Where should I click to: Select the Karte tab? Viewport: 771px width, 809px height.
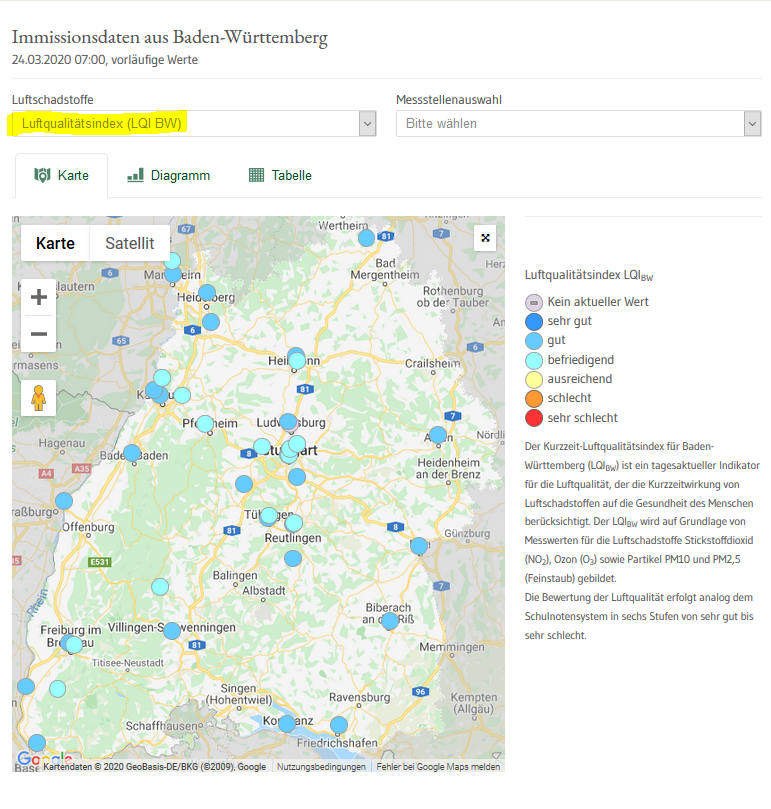click(x=62, y=175)
